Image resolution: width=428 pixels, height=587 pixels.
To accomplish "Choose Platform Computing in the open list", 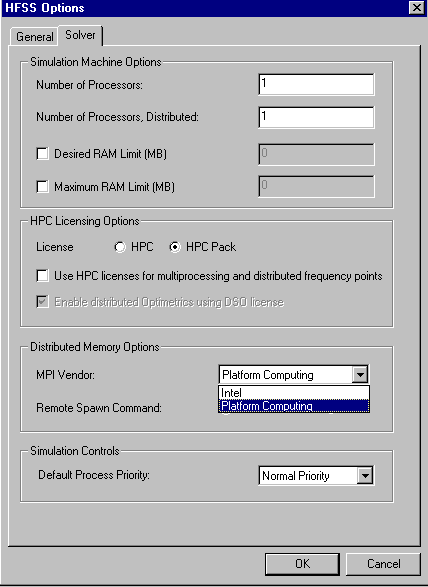I will [x=294, y=406].
